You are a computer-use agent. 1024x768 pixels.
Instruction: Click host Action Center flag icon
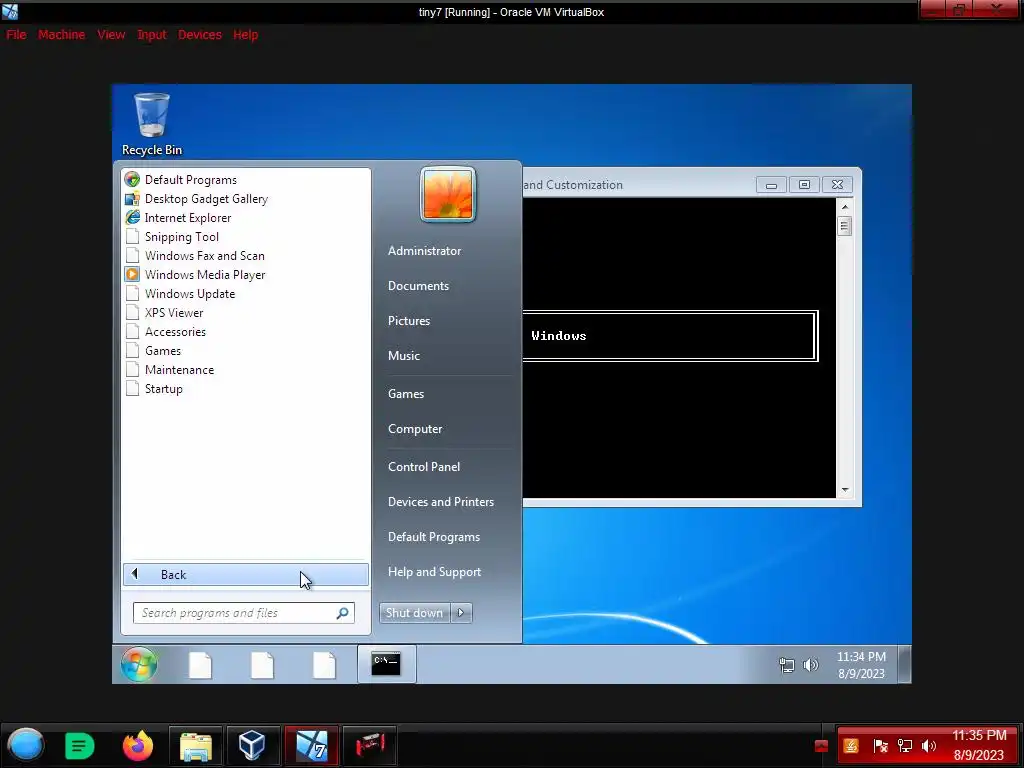(880, 746)
